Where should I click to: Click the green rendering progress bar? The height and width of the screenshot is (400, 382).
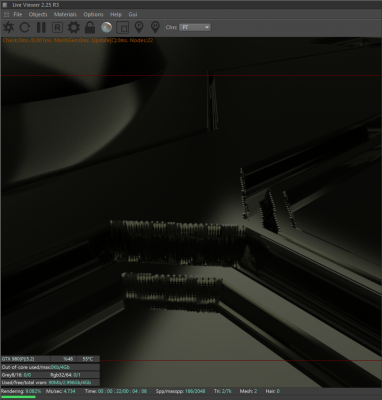pos(18,397)
